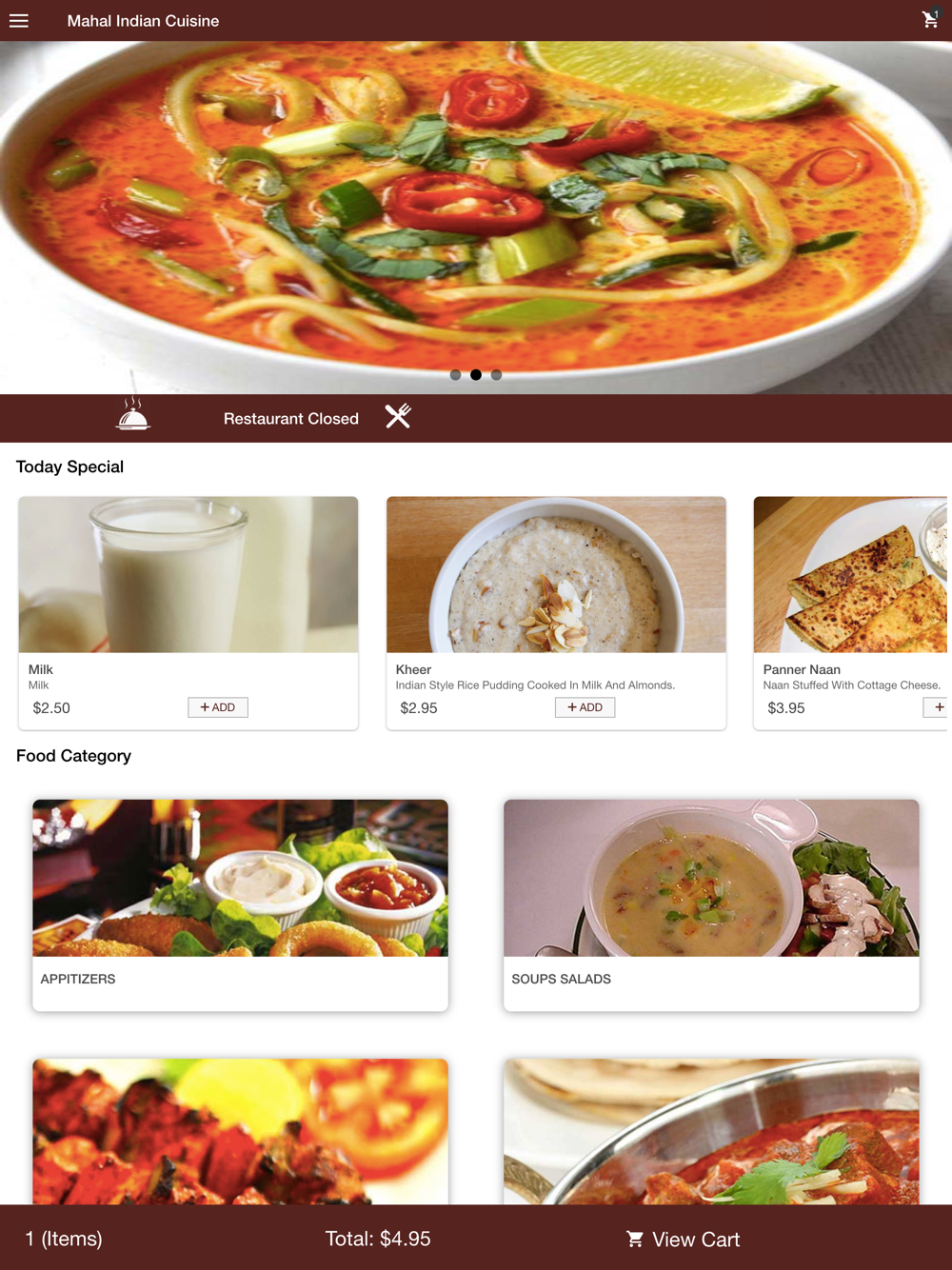This screenshot has width=952, height=1270.
Task: Add Panner Naan with plus button
Action: [x=938, y=707]
